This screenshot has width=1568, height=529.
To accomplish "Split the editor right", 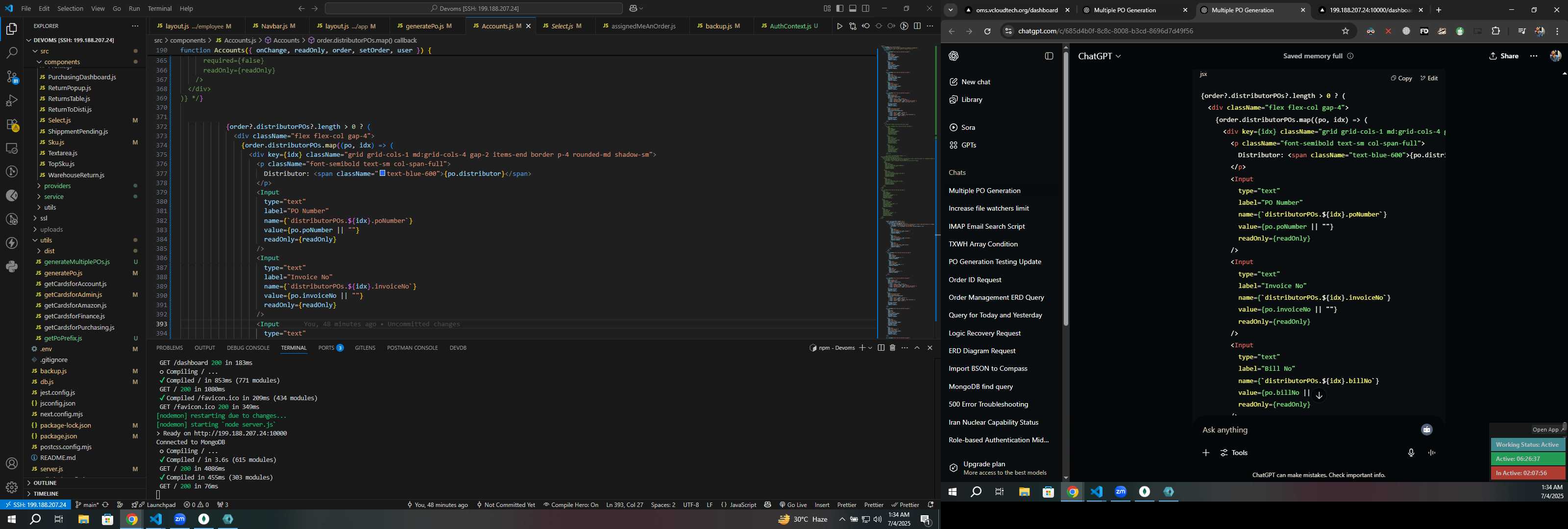I will click(x=917, y=26).
